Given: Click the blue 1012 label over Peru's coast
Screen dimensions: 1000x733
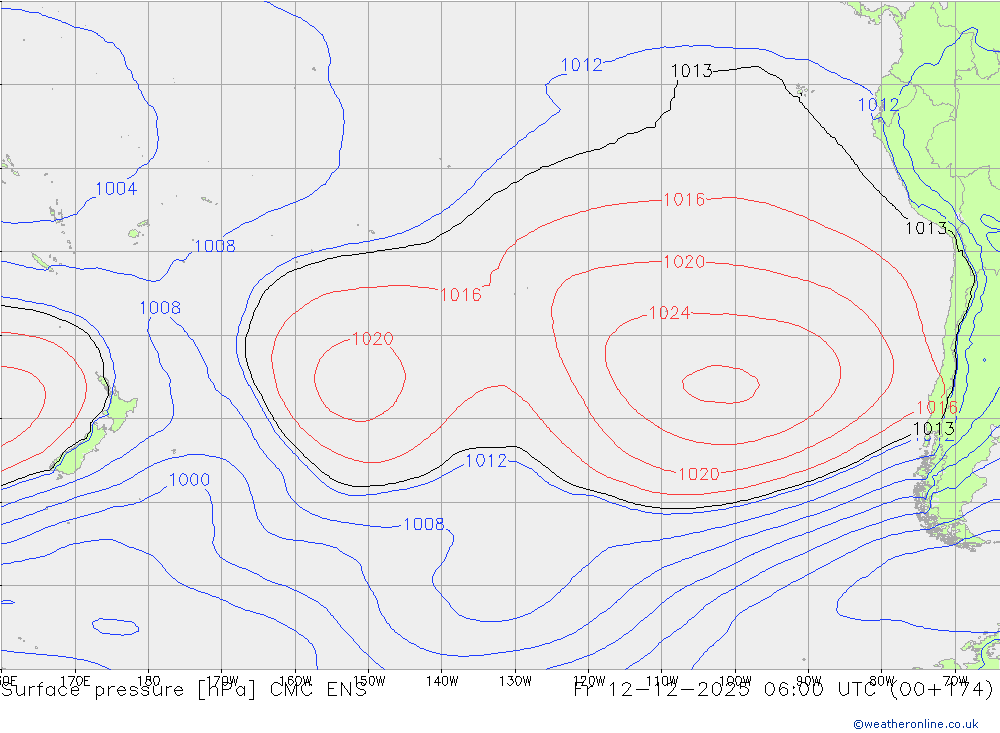Looking at the screenshot, I should pos(879,105).
